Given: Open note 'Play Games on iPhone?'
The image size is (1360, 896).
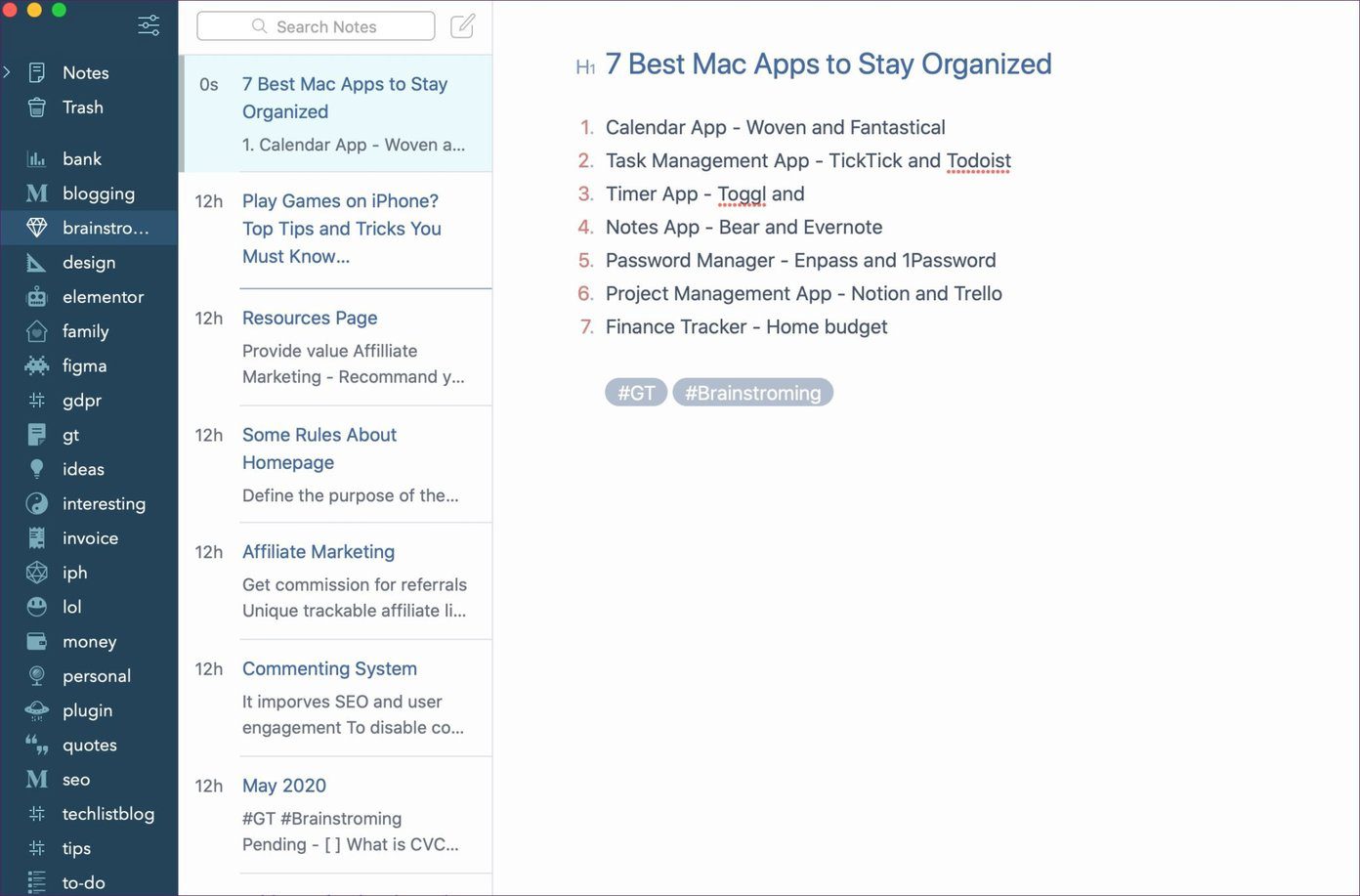Looking at the screenshot, I should [337, 231].
